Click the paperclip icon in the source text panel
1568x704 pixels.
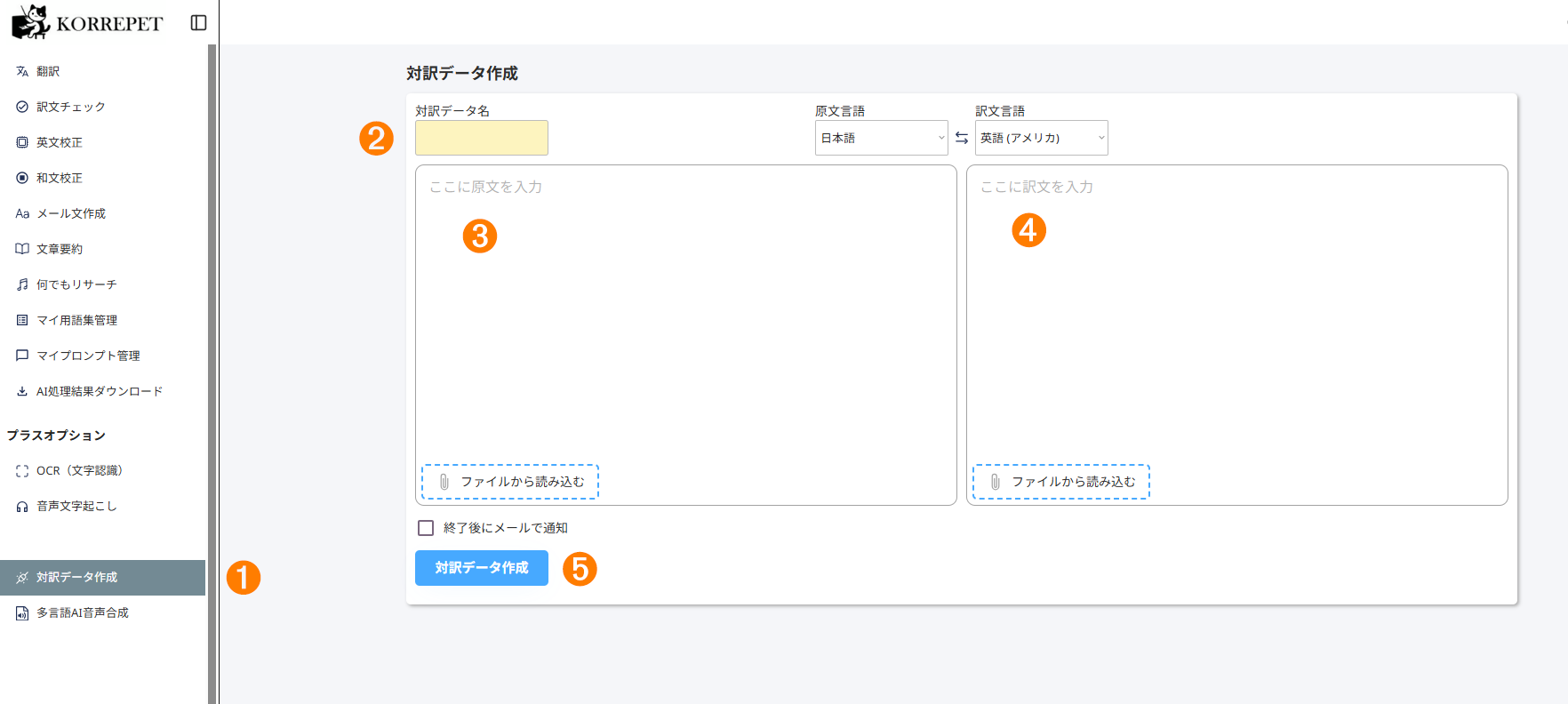444,482
